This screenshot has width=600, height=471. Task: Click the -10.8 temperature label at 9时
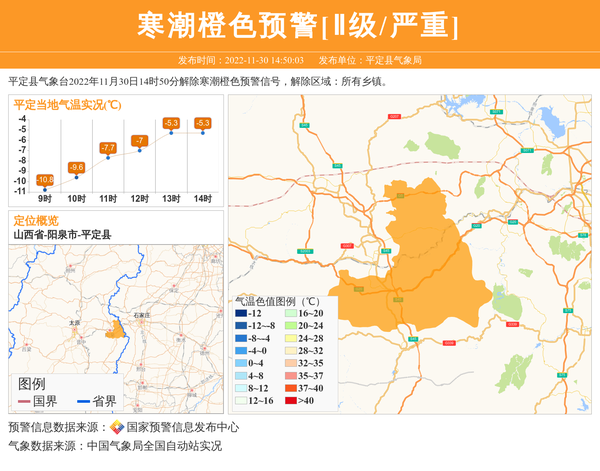tap(45, 180)
